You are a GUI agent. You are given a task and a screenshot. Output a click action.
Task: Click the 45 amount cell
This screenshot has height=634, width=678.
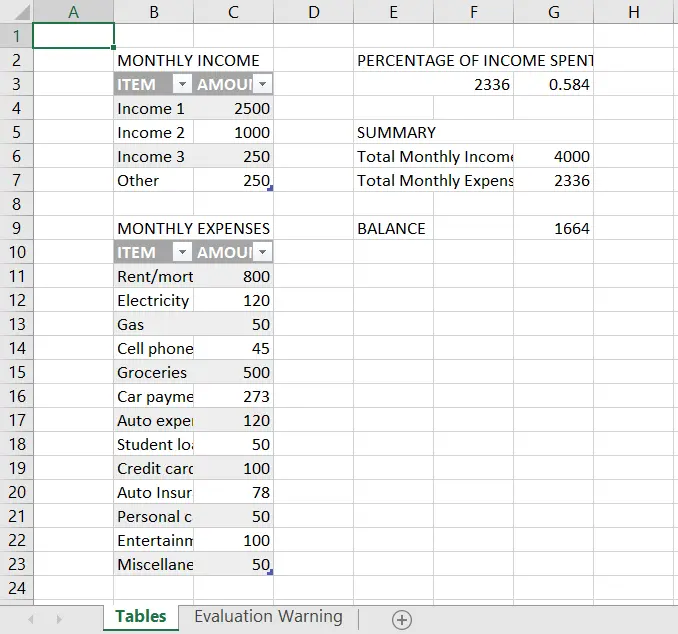233,348
